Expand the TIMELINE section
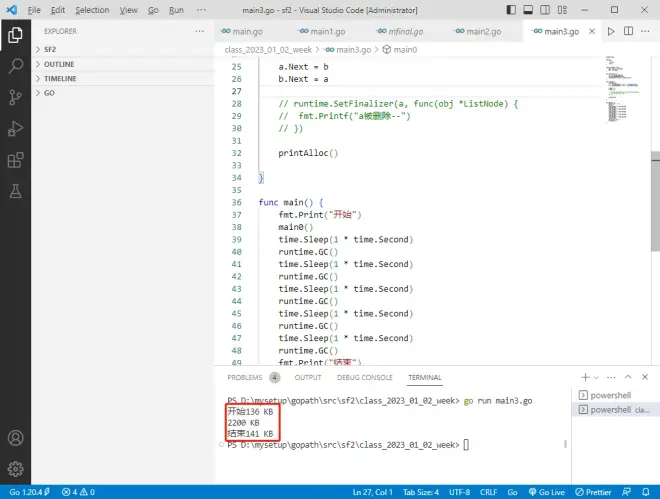 [123, 78]
